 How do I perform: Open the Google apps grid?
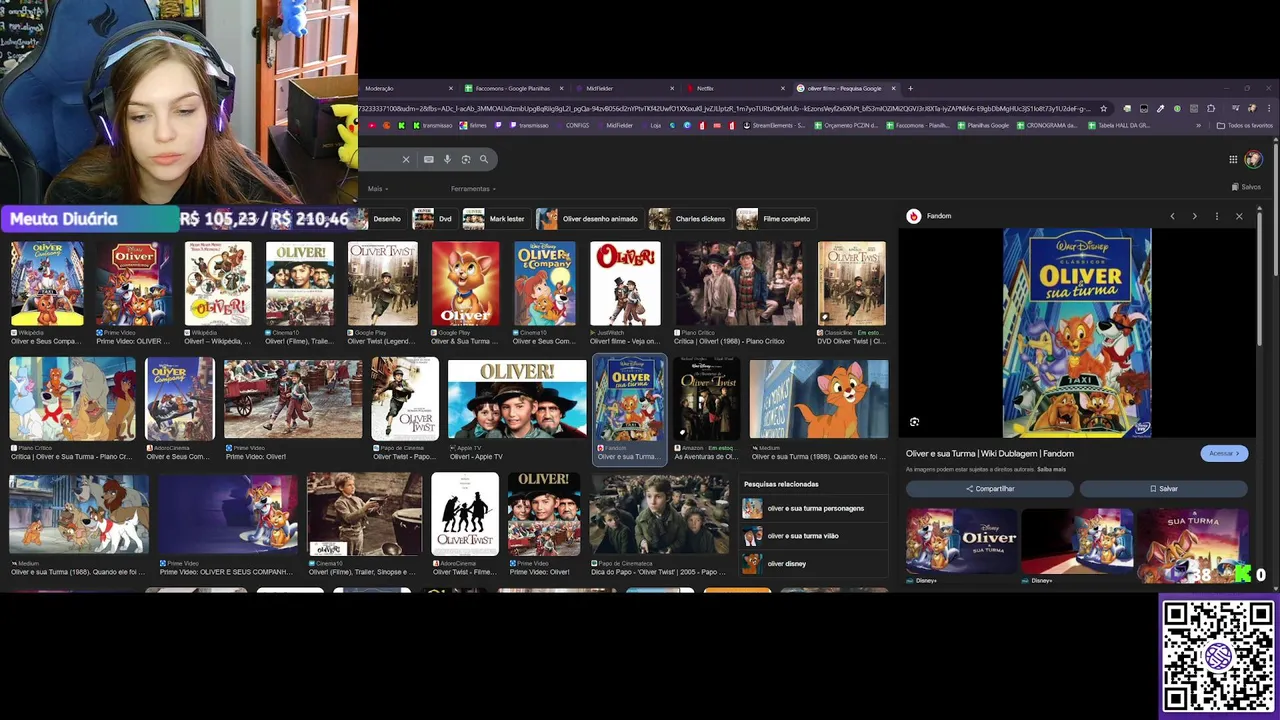[x=1233, y=159]
